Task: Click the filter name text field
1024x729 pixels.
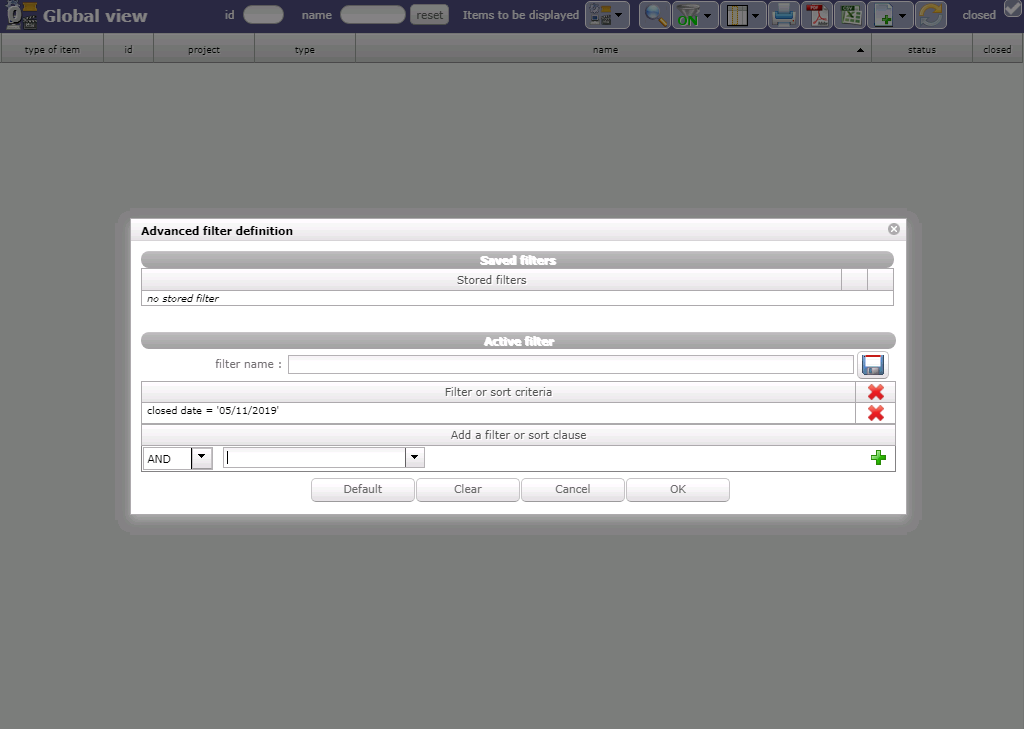Action: [570, 365]
